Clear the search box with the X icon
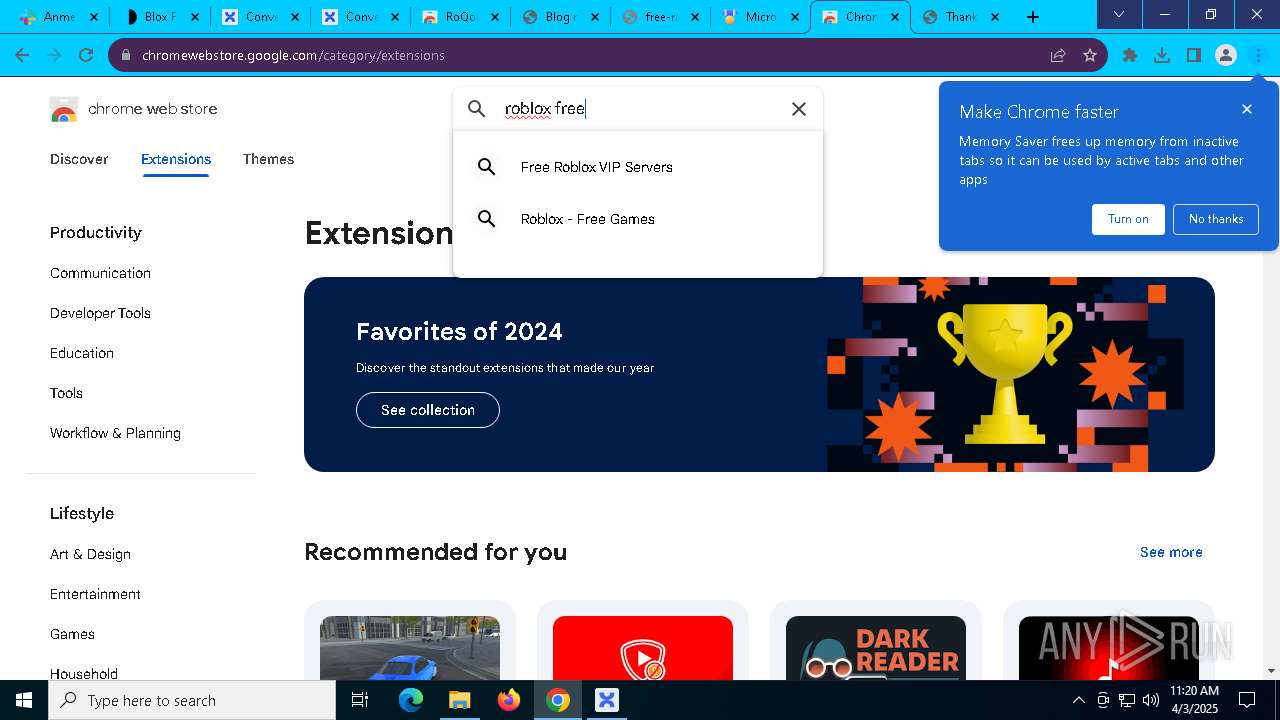The width and height of the screenshot is (1280, 720). (798, 109)
